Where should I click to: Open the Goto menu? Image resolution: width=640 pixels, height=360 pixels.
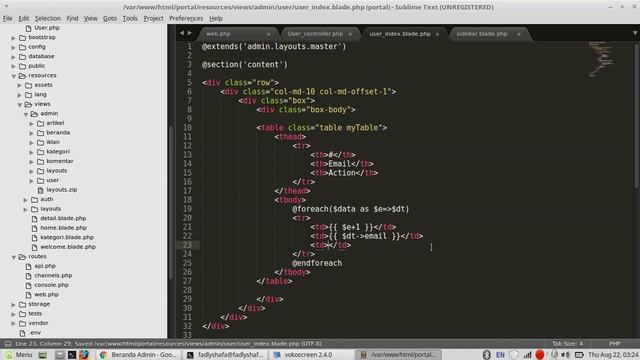click(x=109, y=18)
